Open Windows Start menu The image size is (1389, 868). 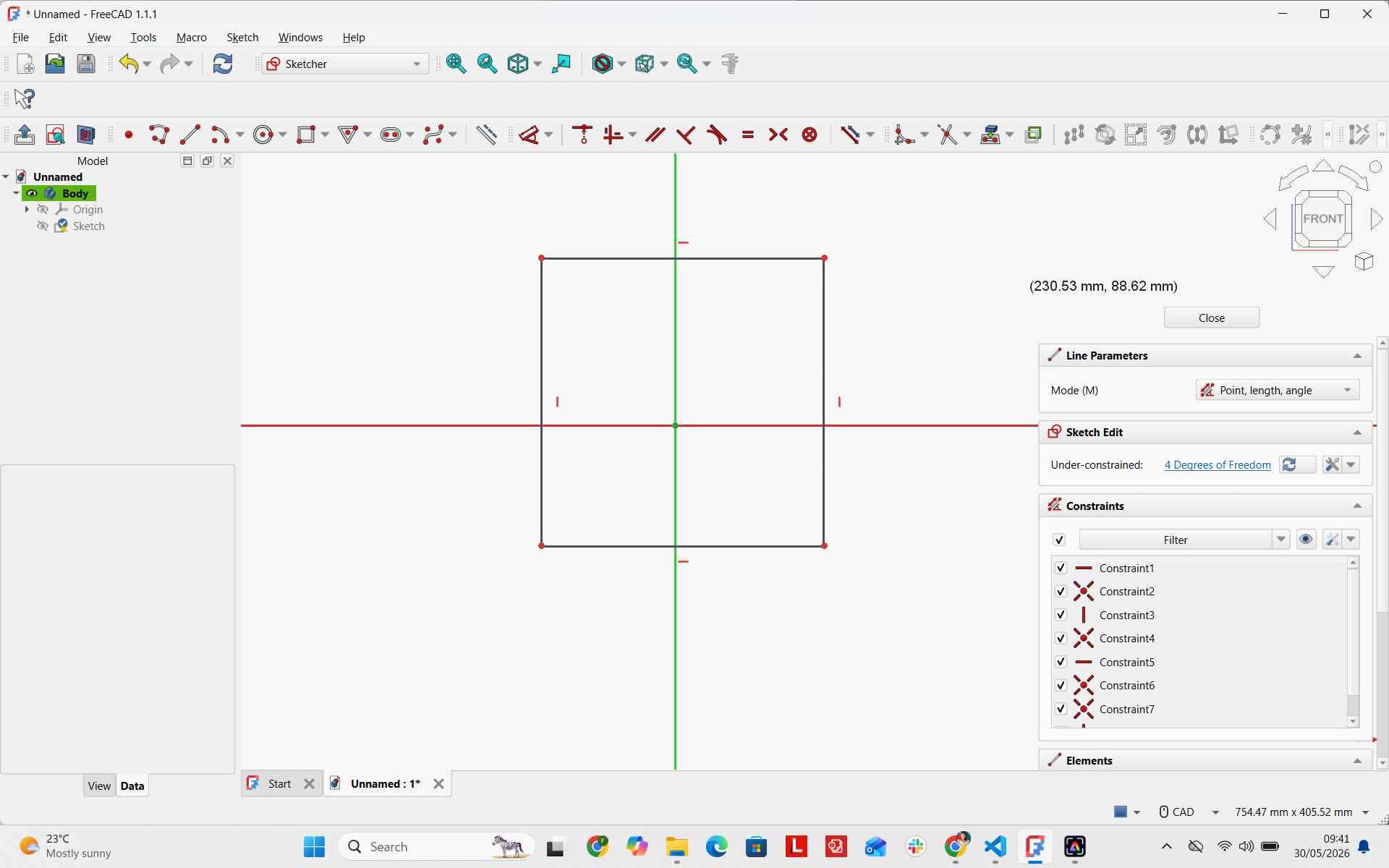pyautogui.click(x=314, y=846)
